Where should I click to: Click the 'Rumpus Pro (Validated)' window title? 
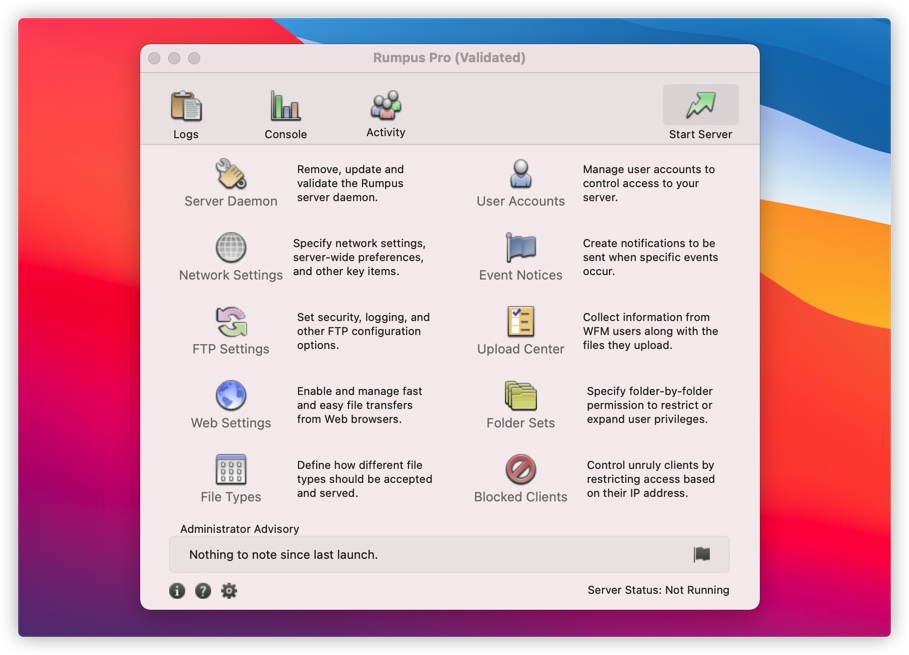coord(449,57)
